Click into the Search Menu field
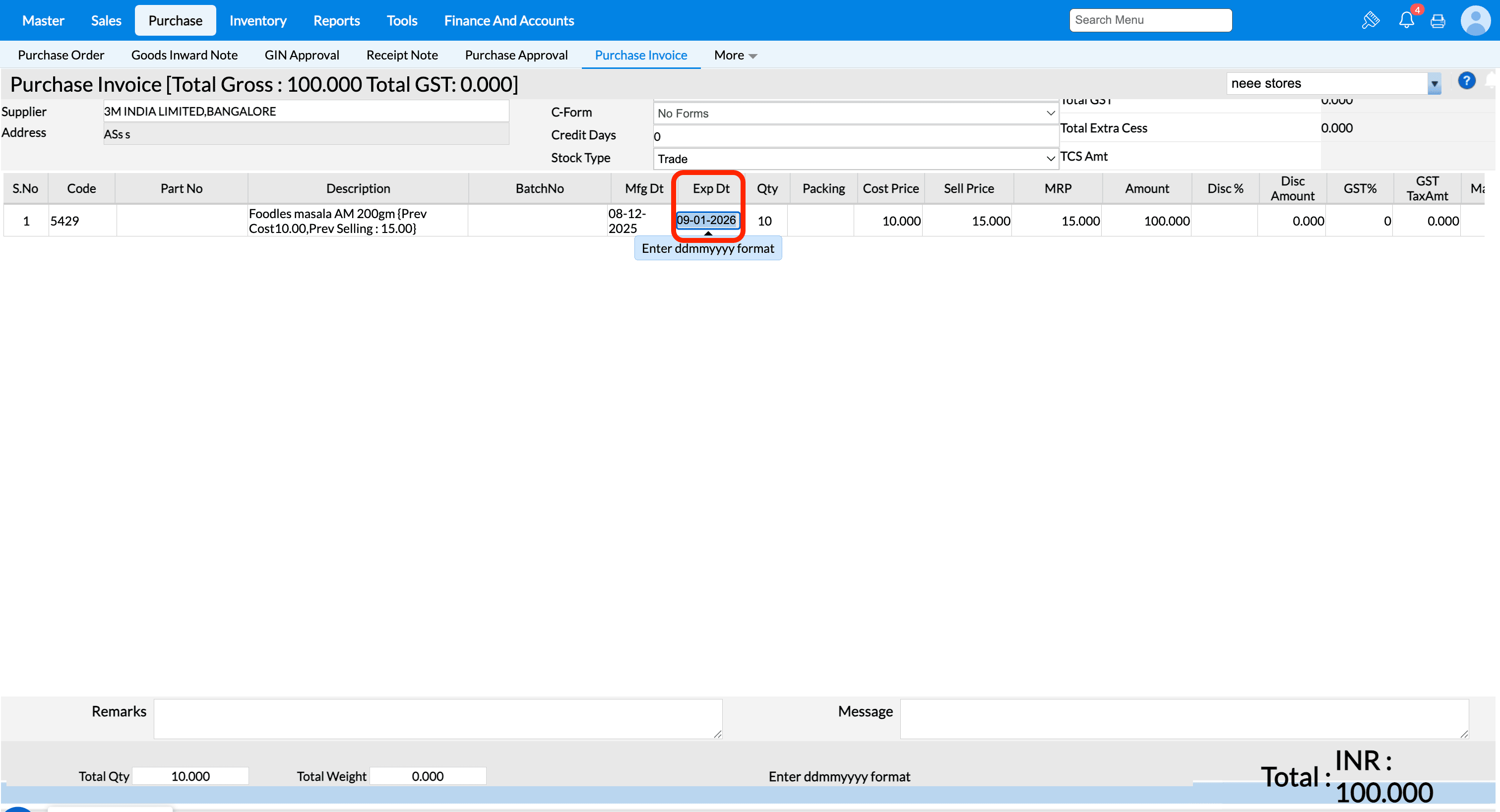The image size is (1500, 812). click(x=1150, y=20)
